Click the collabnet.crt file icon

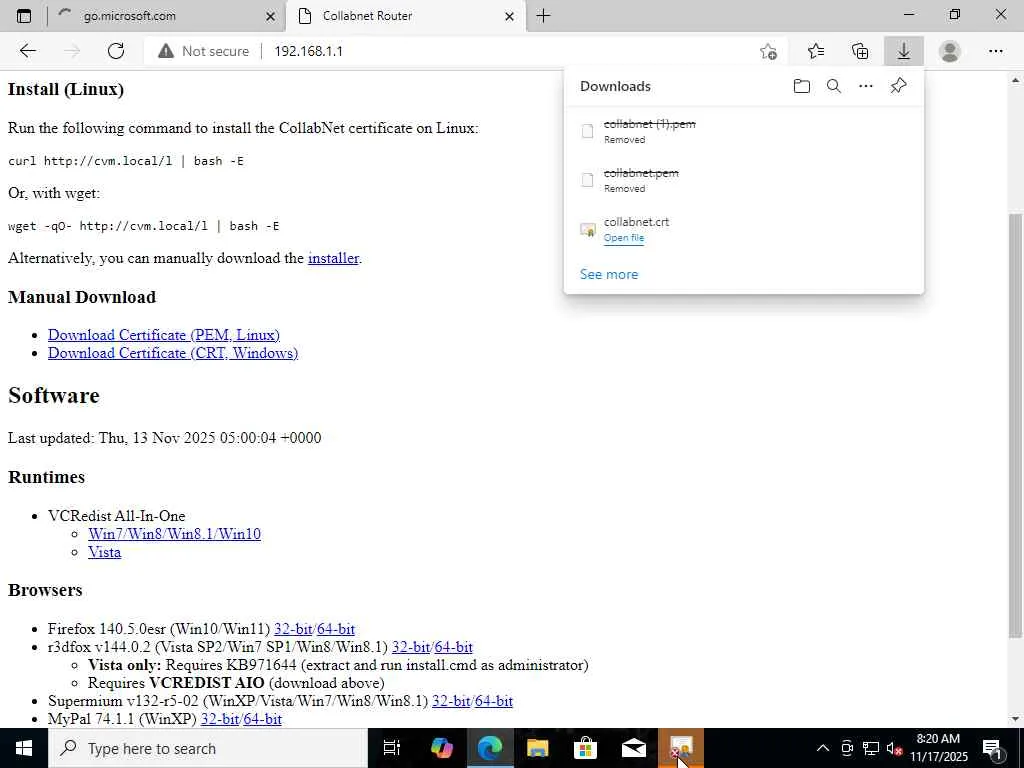[x=588, y=229]
